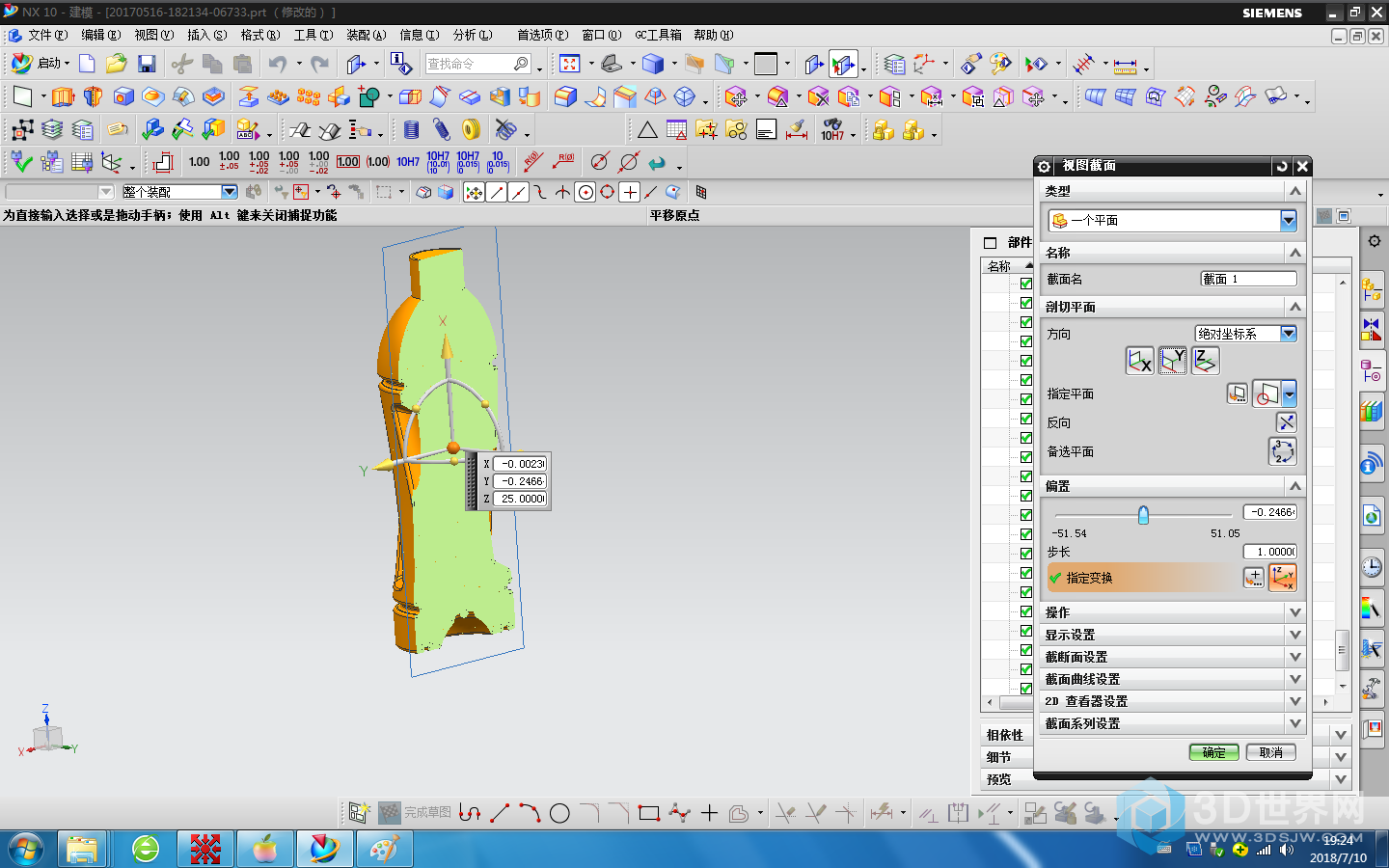Image resolution: width=1389 pixels, height=868 pixels.
Task: Click the manipulator icon beside 指定变换
Action: point(1283,578)
